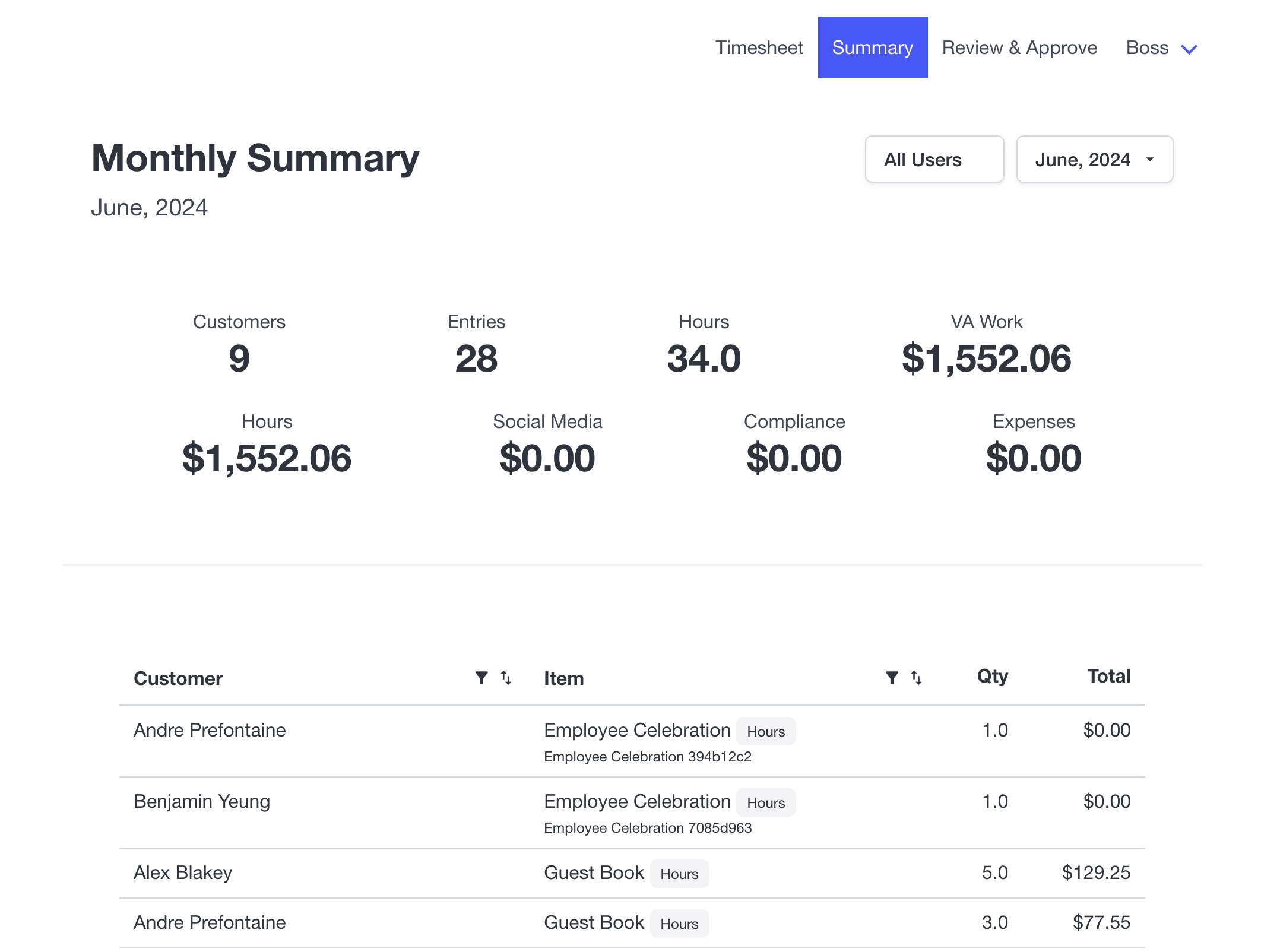Click the 3.0 quantity value

(995, 922)
